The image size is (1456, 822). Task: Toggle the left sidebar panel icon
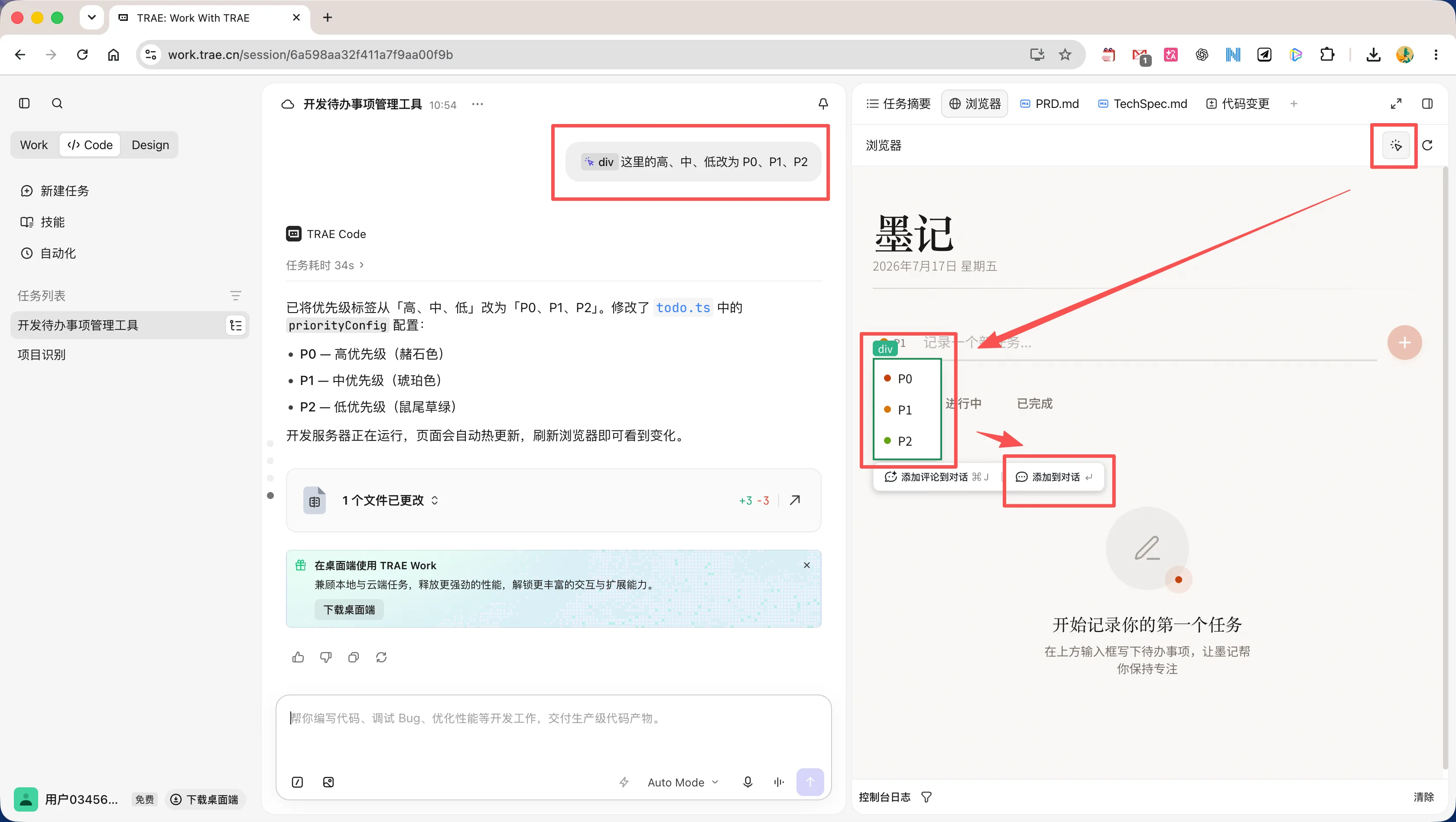[x=24, y=104]
